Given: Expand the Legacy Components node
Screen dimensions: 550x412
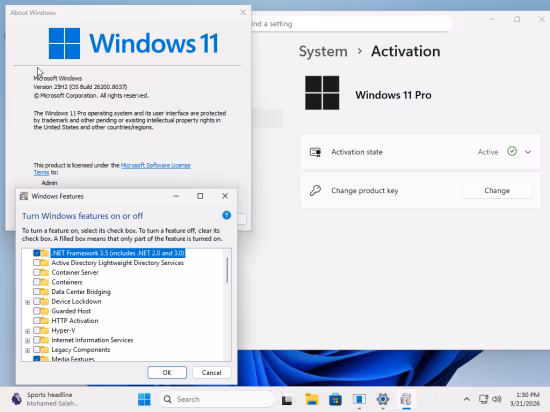Looking at the screenshot, I should [27, 350].
